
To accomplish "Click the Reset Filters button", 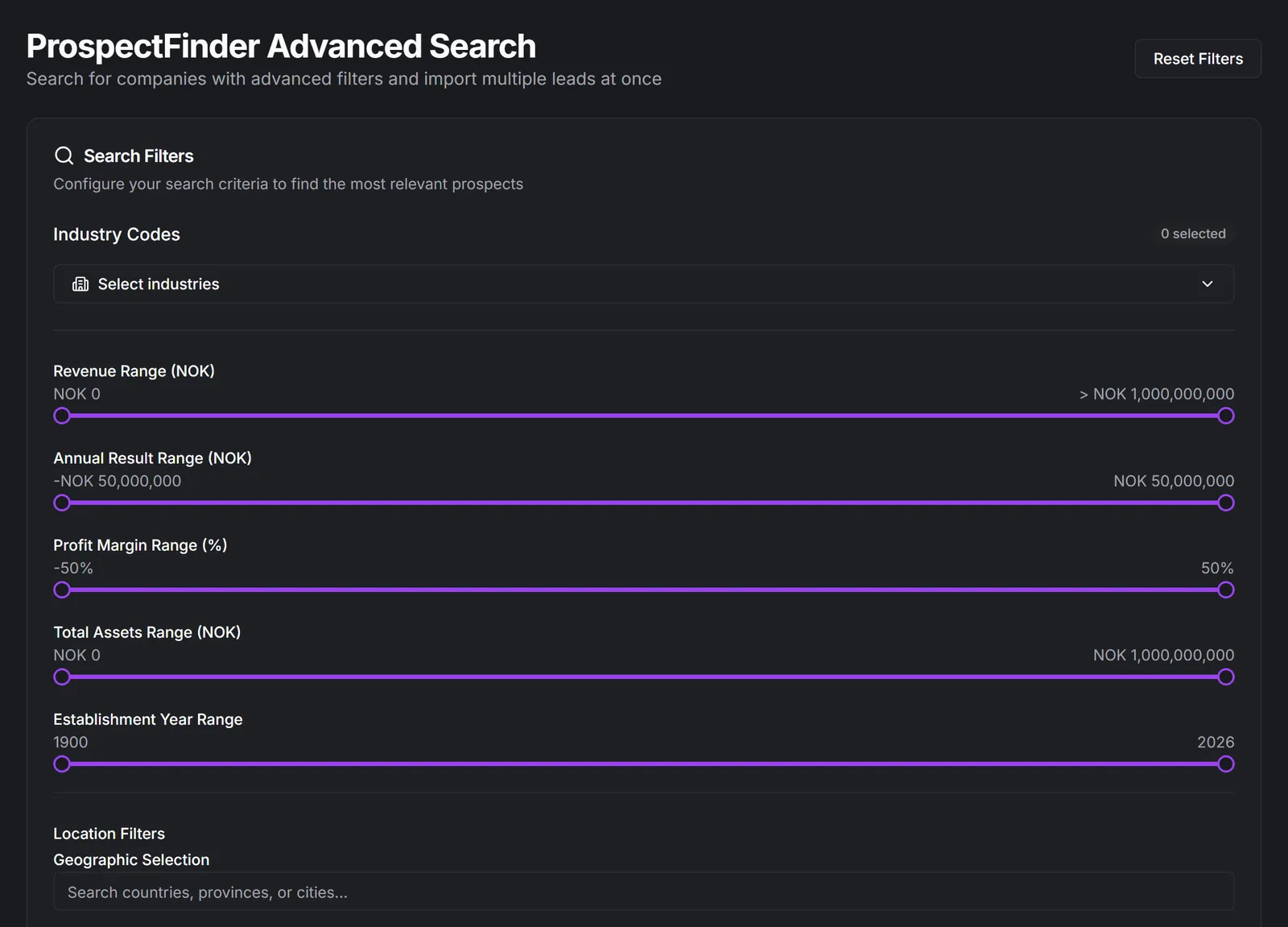I will (x=1197, y=59).
